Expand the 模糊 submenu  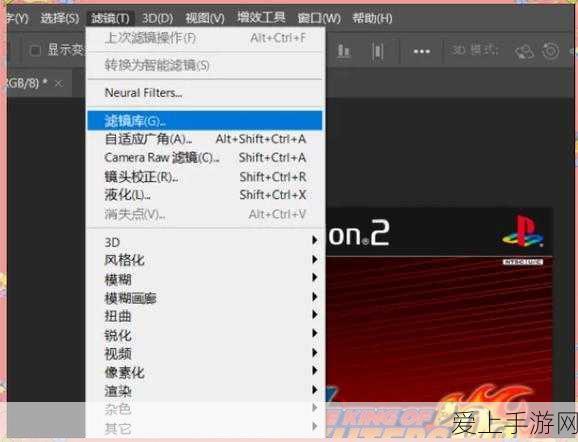click(205, 279)
